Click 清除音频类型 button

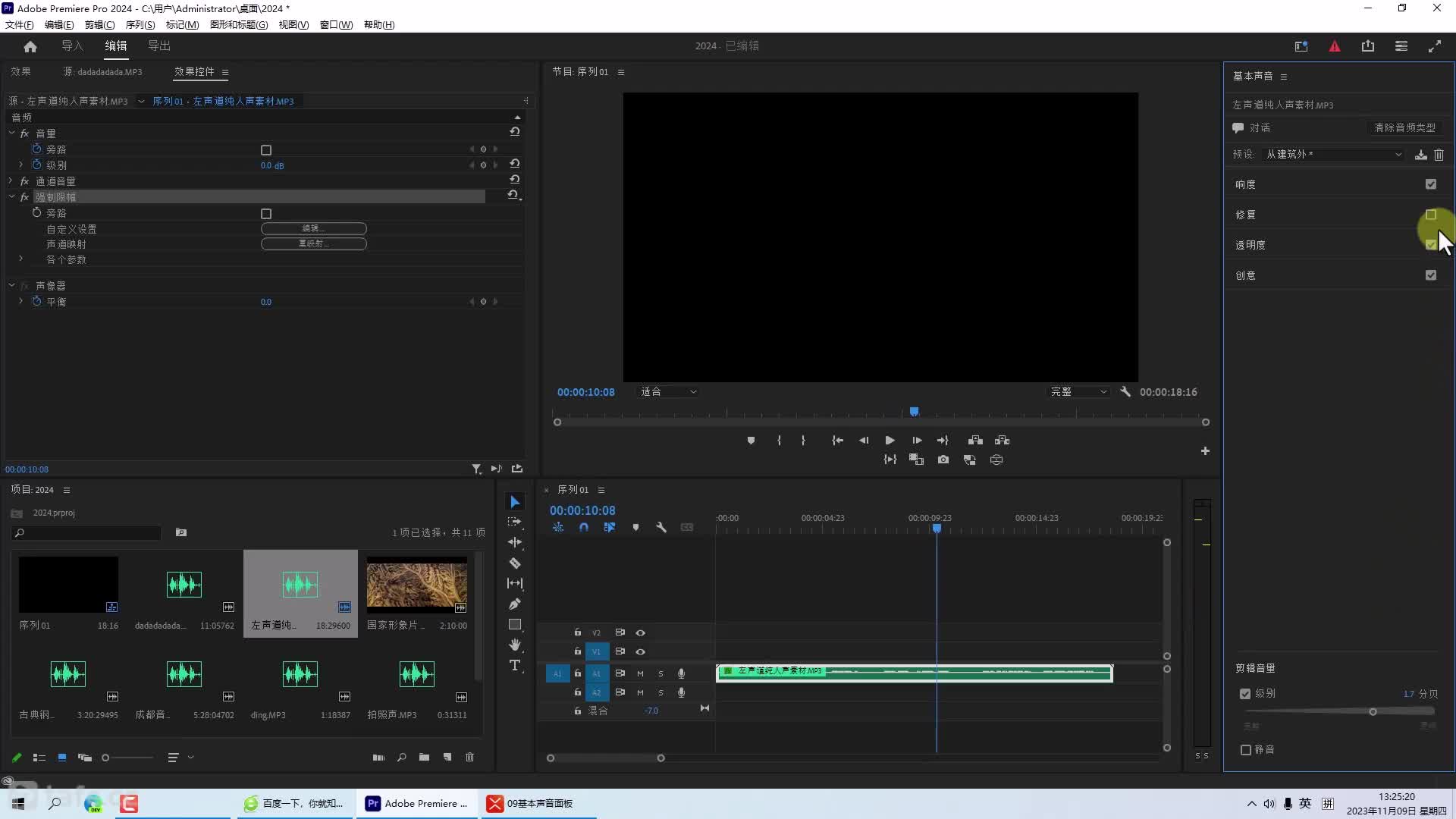click(x=1405, y=128)
